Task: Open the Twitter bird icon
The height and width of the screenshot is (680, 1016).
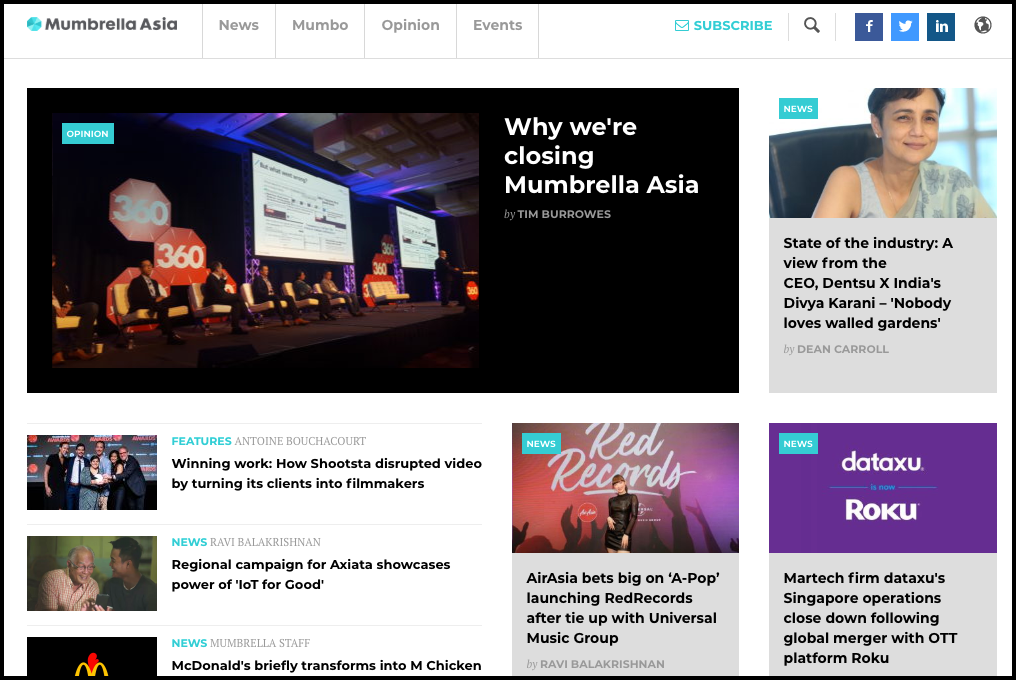Action: [x=904, y=27]
